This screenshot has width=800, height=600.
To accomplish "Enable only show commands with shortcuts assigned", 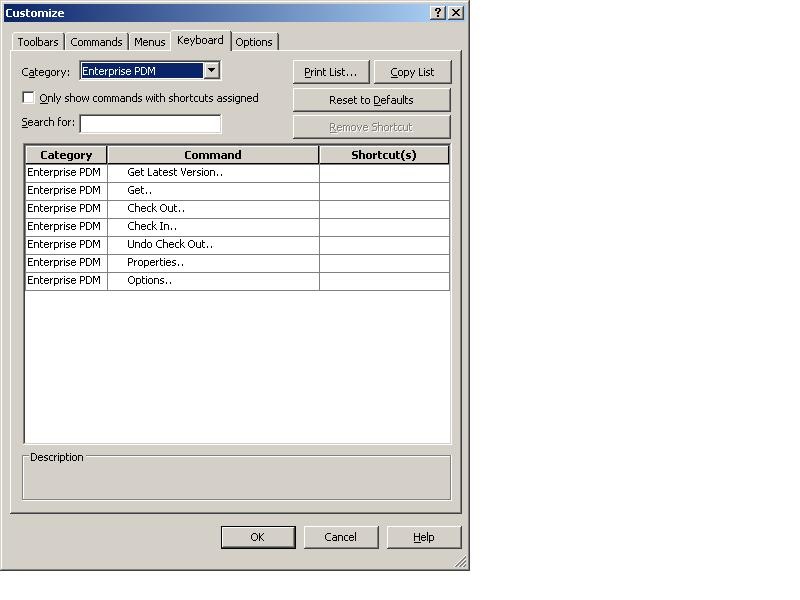I will [x=29, y=97].
